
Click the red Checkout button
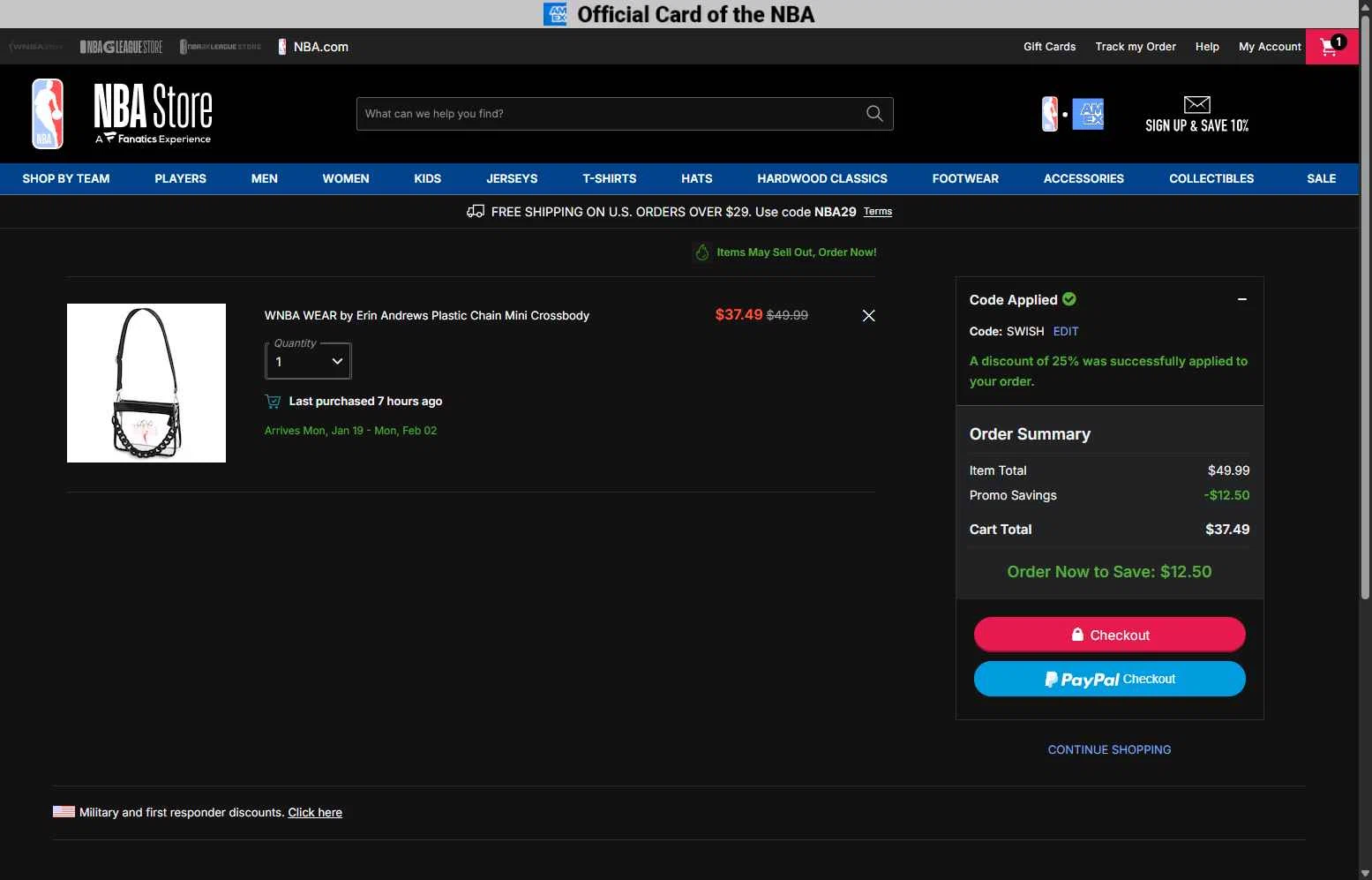click(x=1110, y=635)
